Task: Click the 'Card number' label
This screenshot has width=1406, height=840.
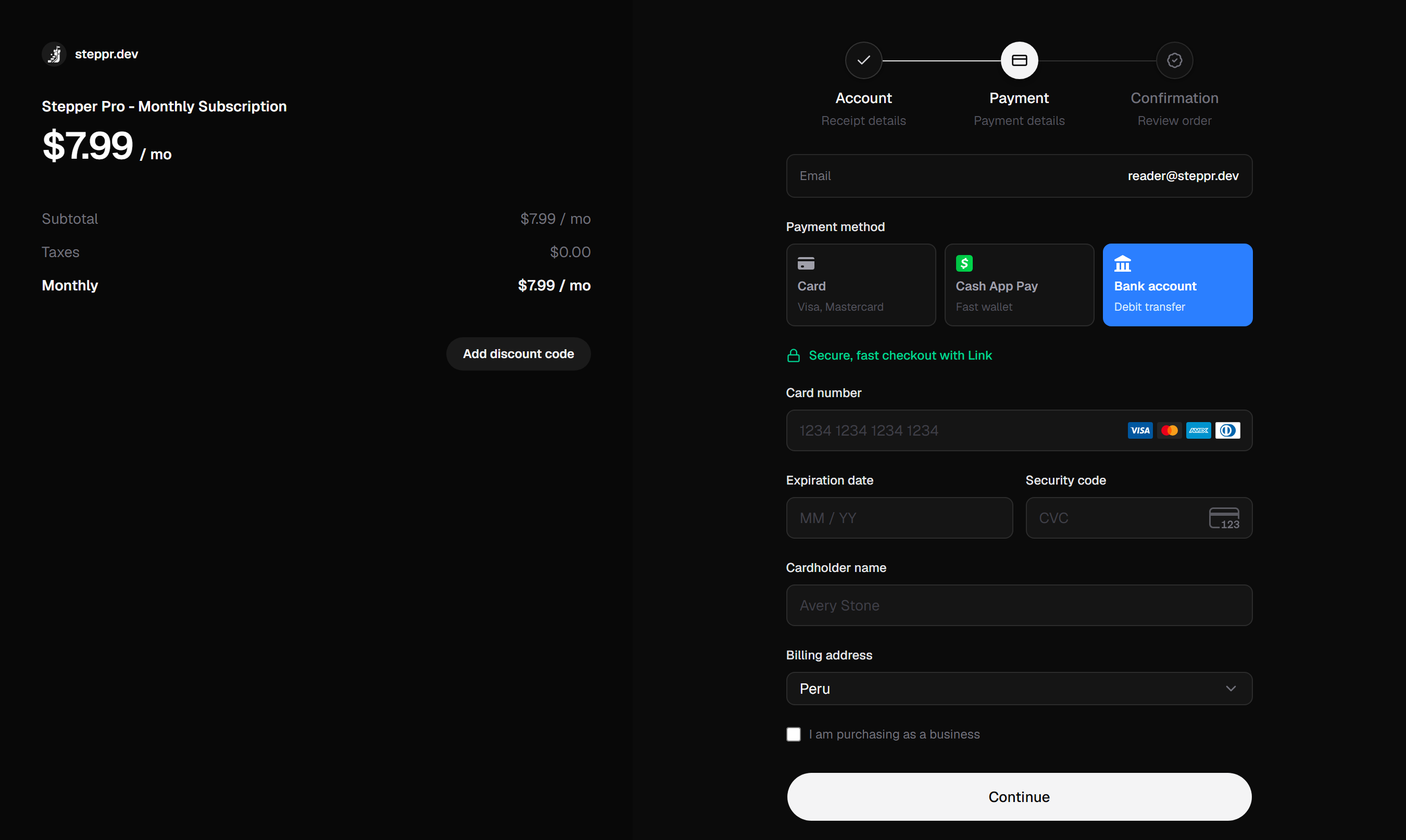Action: [823, 393]
